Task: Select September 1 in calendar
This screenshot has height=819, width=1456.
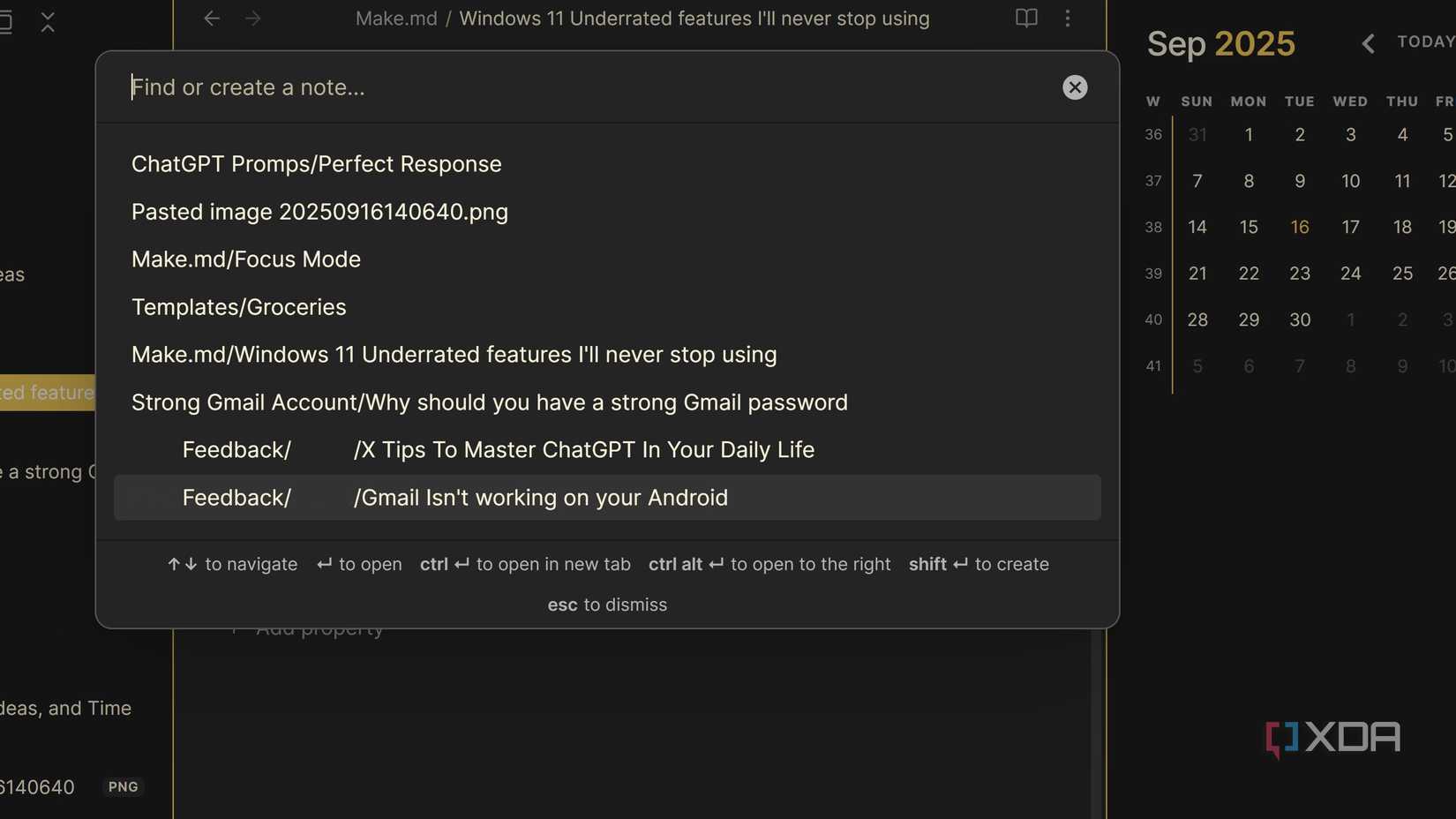Action: click(x=1249, y=134)
